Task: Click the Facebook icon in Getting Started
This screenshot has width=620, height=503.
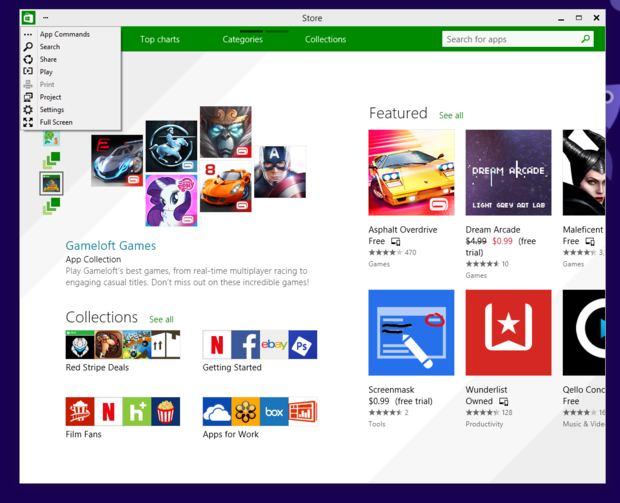Action: click(x=246, y=345)
